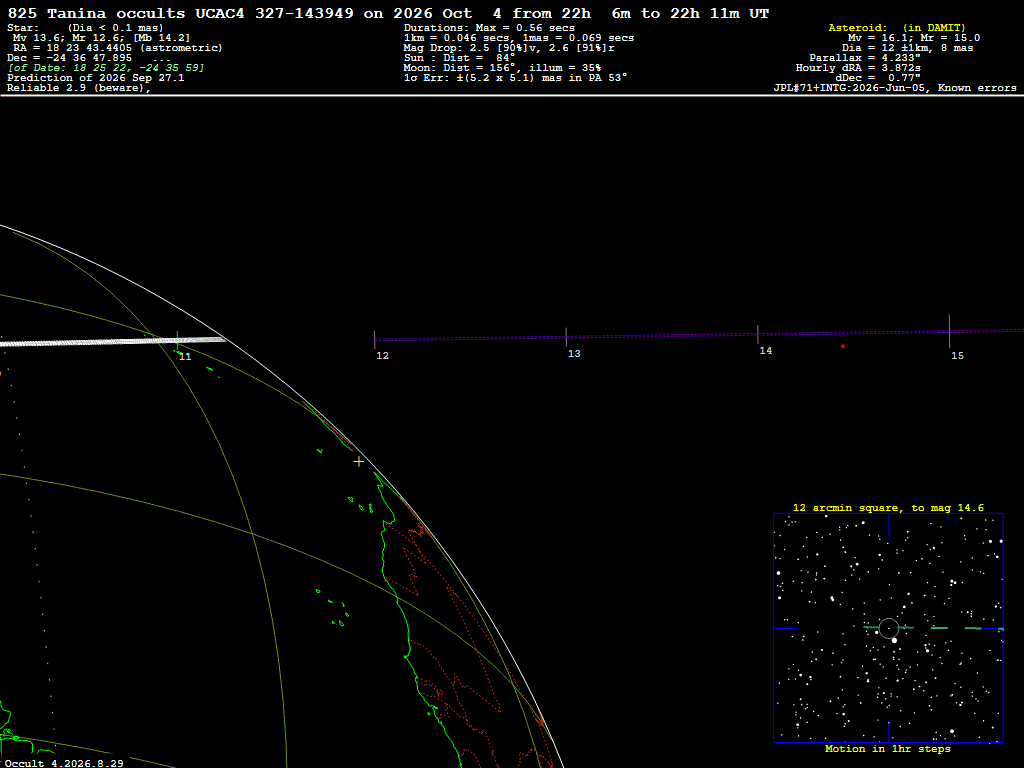
Task: Click the 12 arcmin star finder chart
Action: point(888,628)
